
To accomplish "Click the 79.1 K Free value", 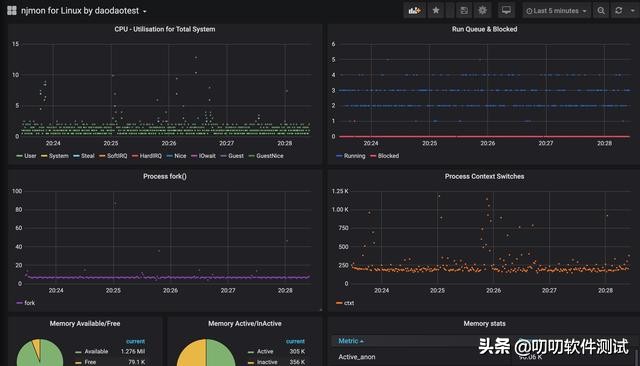I will pyautogui.click(x=137, y=362).
